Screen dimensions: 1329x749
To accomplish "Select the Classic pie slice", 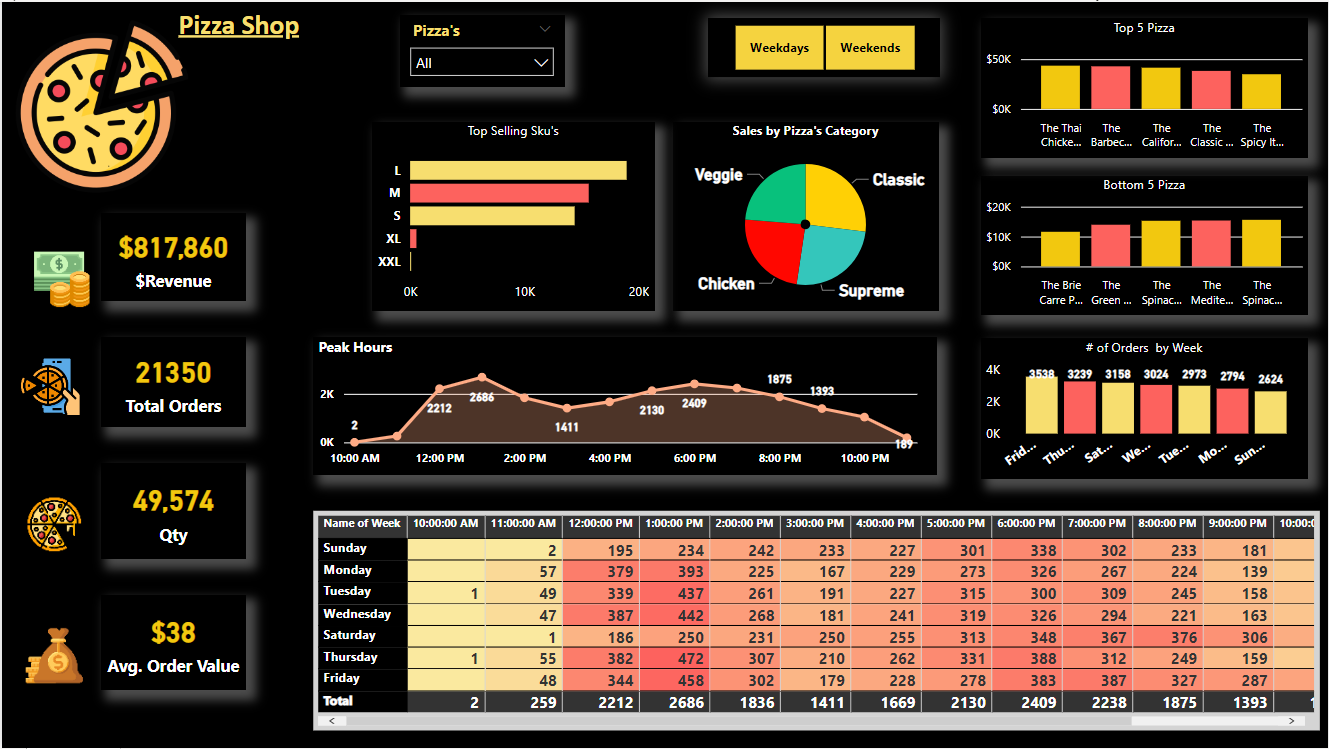I will coord(832,195).
